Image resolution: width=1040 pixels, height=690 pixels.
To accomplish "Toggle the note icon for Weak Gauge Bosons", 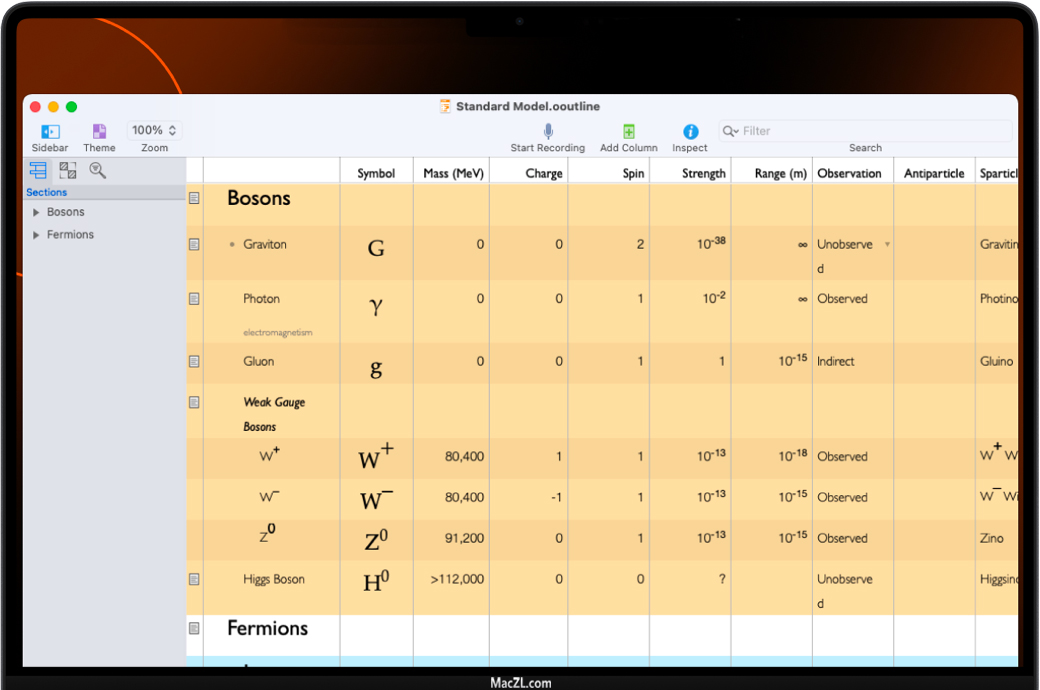I will pos(195,402).
